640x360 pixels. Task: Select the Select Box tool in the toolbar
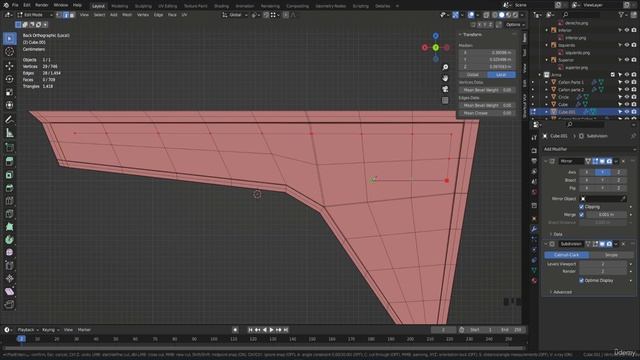[9, 38]
